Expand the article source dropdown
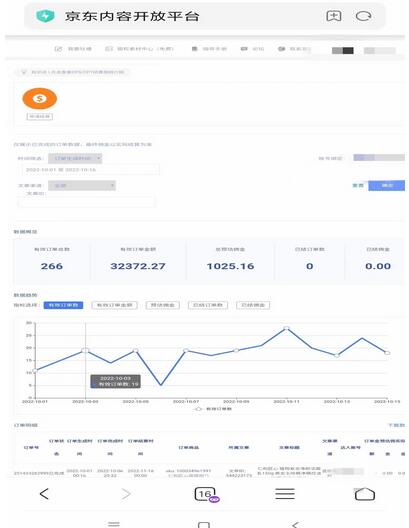This screenshot has height=528, width=409. pos(82,186)
